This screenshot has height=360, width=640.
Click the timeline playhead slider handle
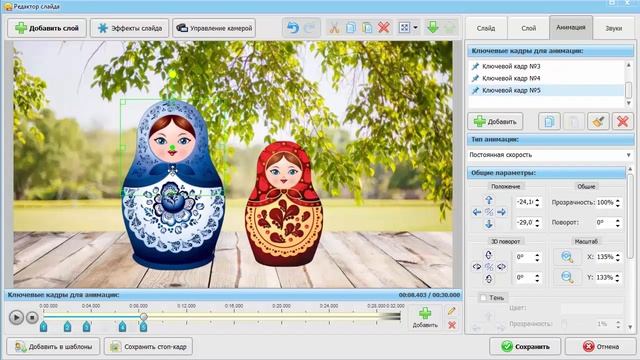pos(143,316)
